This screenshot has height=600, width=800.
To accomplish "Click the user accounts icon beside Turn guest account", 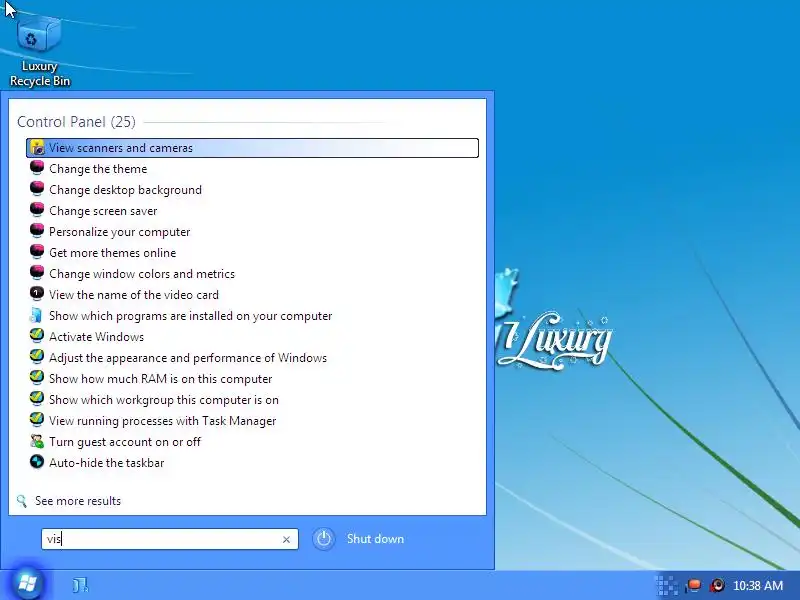I will tap(37, 441).
